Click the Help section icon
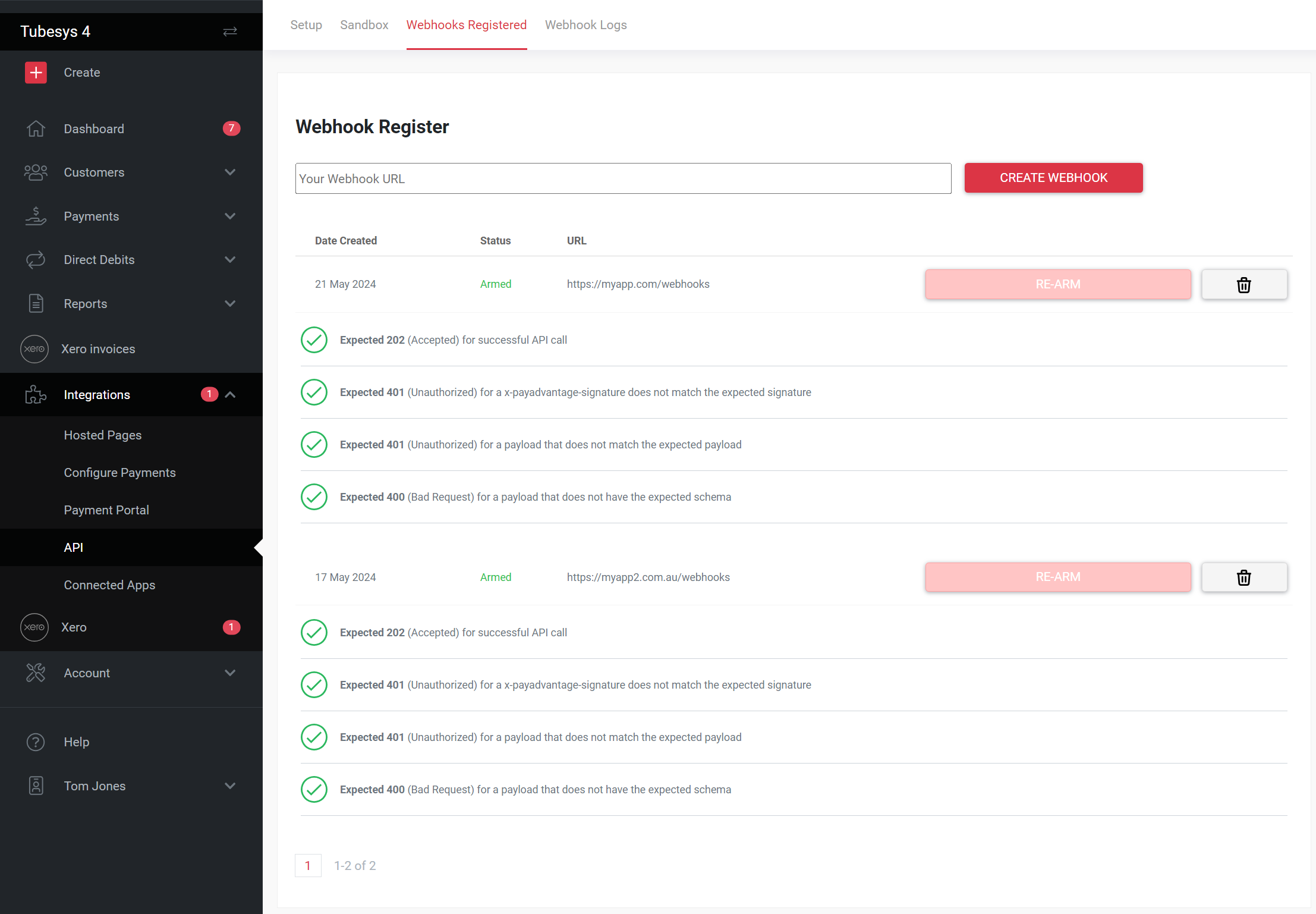The width and height of the screenshot is (1316, 914). coord(35,742)
